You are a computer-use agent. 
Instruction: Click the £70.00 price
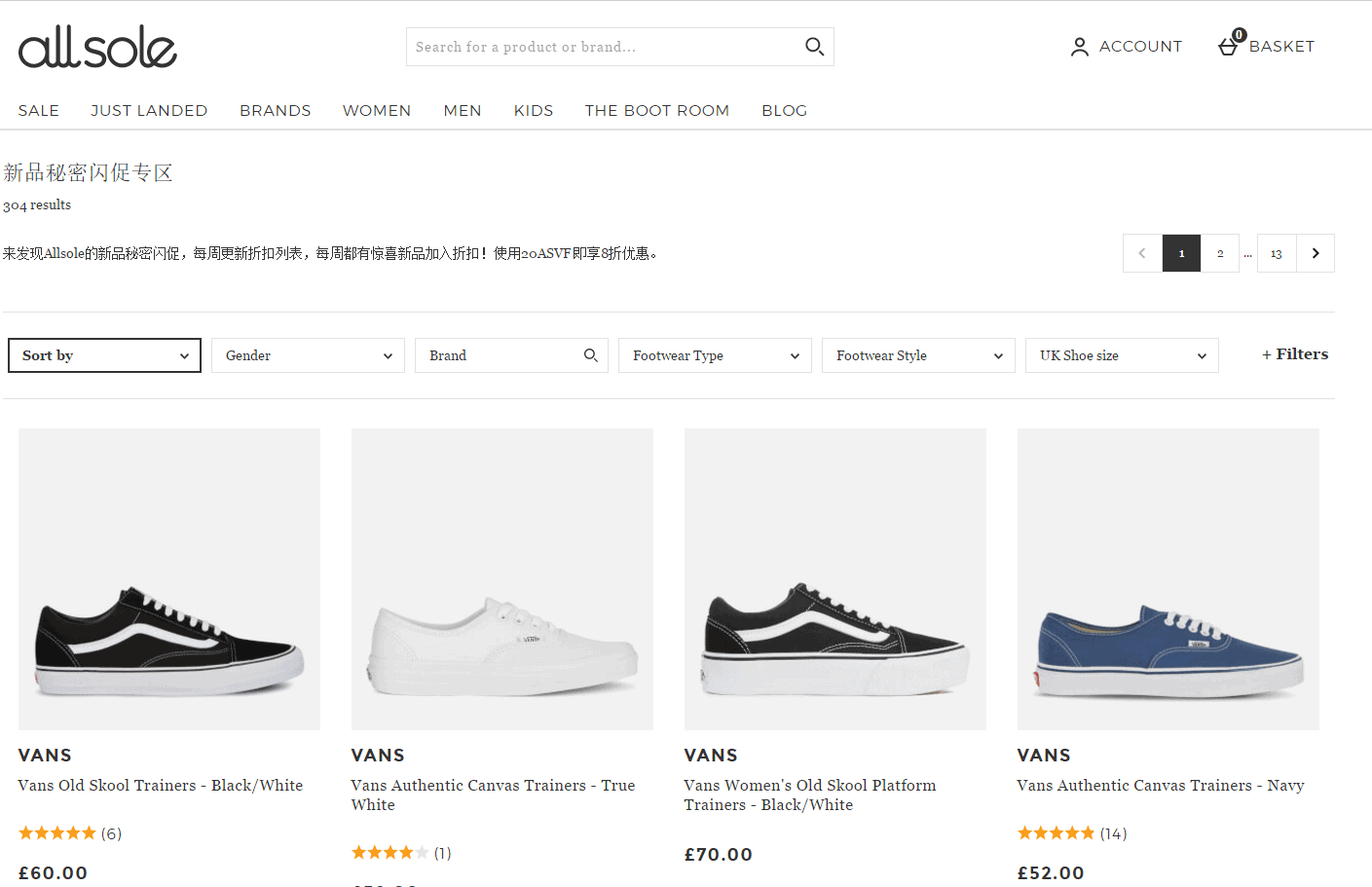pos(719,855)
